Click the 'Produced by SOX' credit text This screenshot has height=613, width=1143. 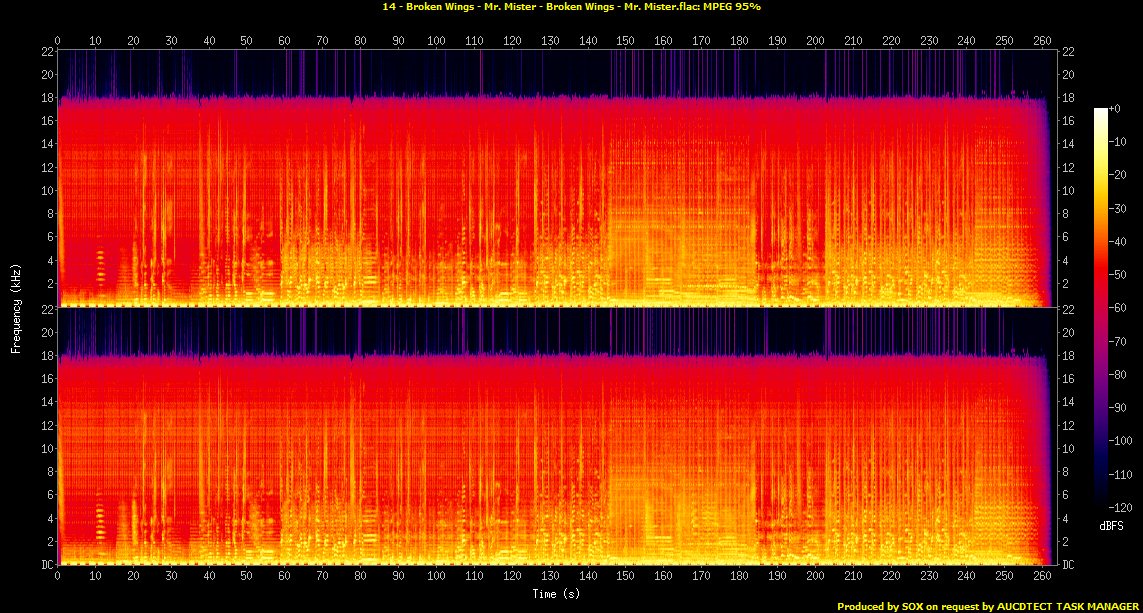click(987, 606)
